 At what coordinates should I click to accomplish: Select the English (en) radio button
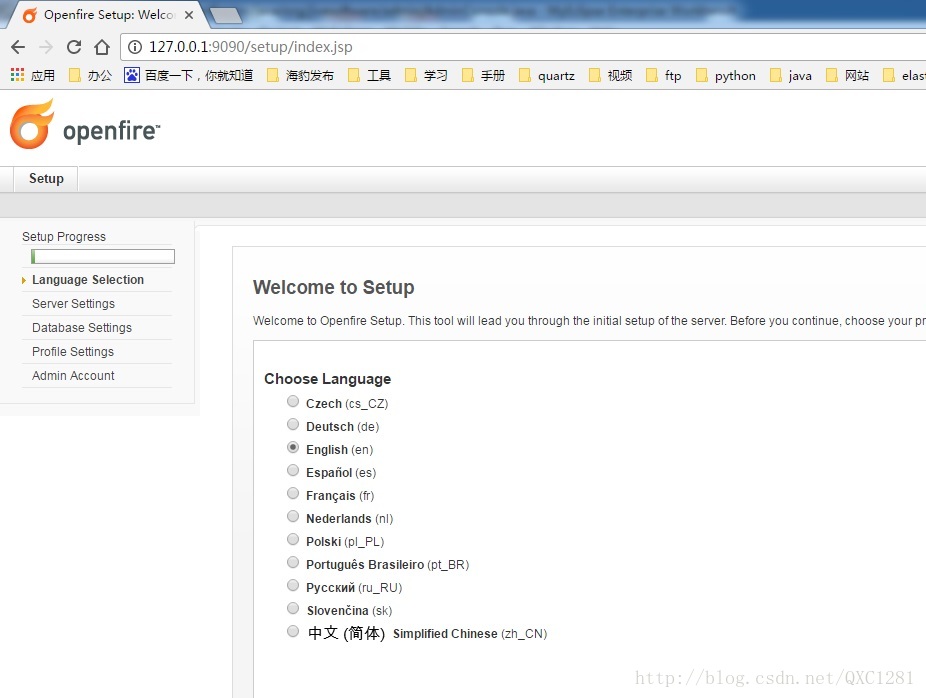click(293, 448)
